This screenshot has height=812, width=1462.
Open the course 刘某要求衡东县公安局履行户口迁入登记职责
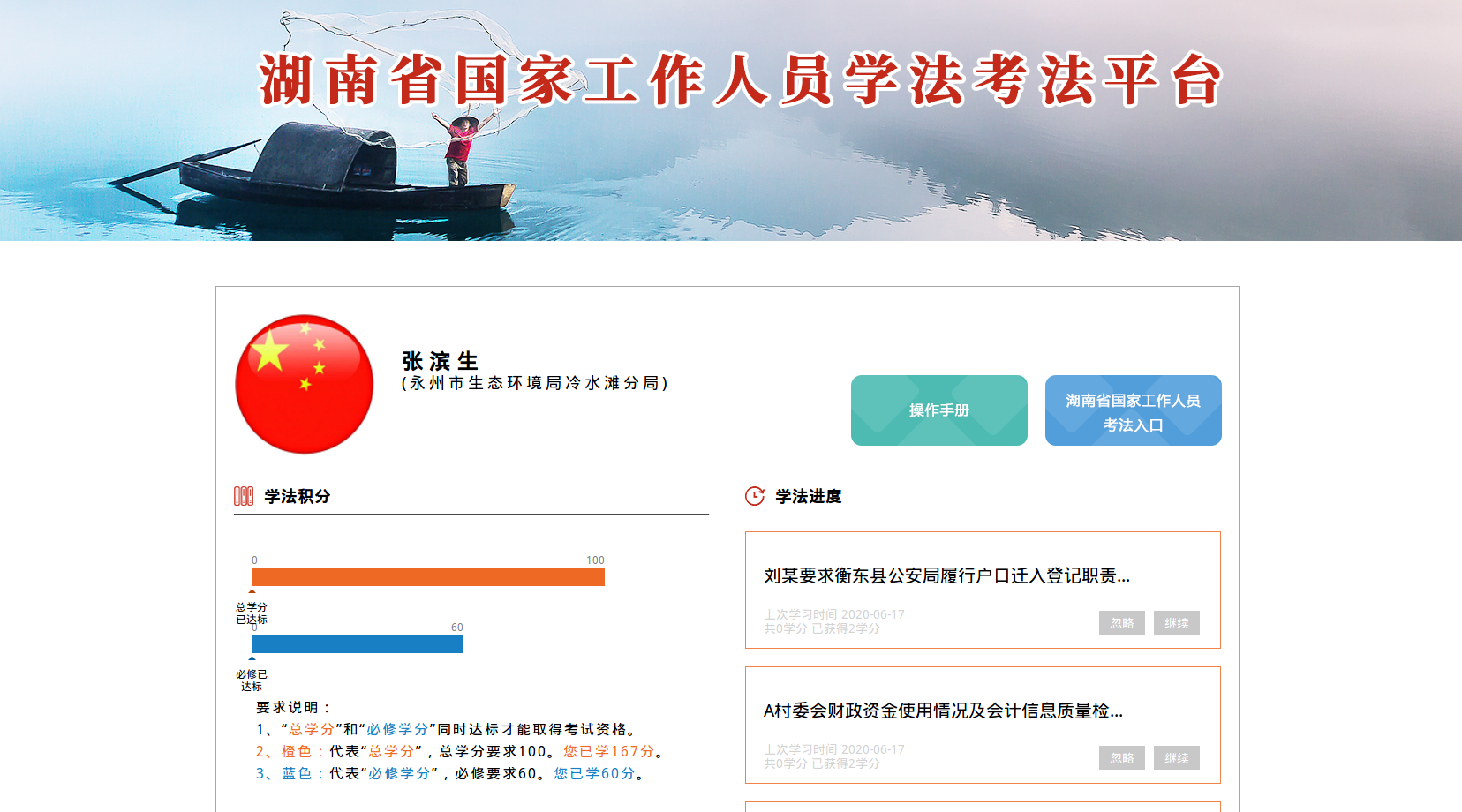(x=946, y=575)
